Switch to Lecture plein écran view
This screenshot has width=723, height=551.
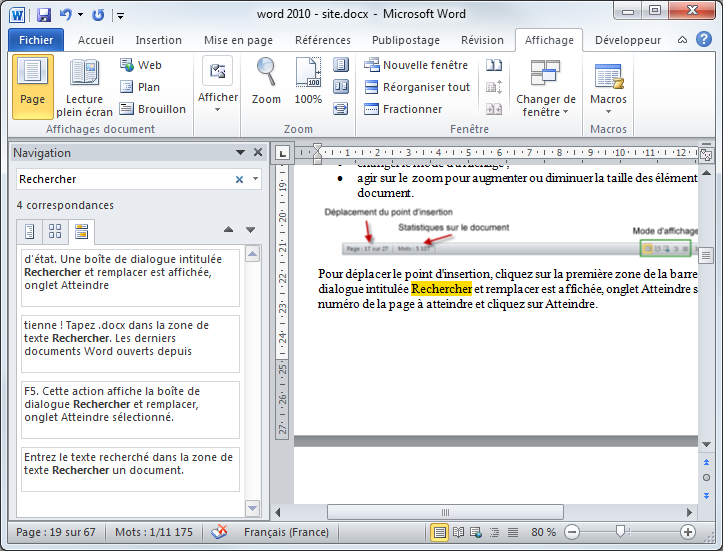pyautogui.click(x=85, y=86)
